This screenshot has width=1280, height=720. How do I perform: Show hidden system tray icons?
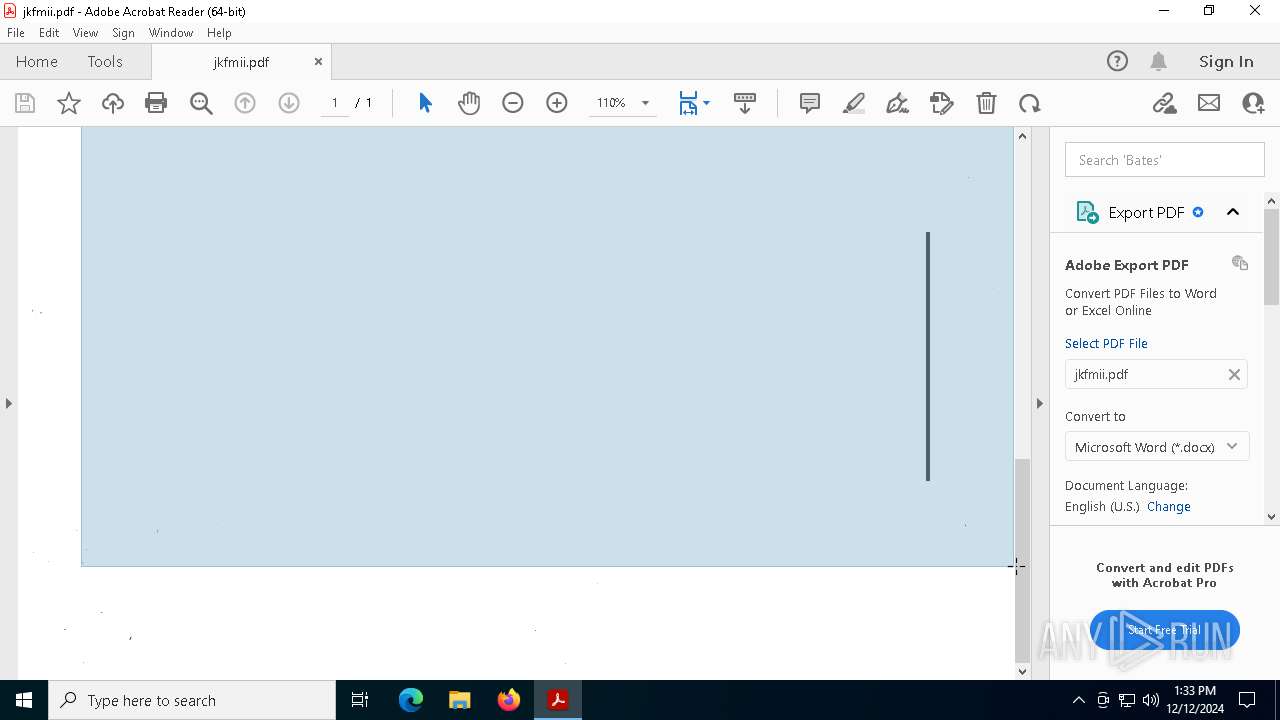(1078, 700)
